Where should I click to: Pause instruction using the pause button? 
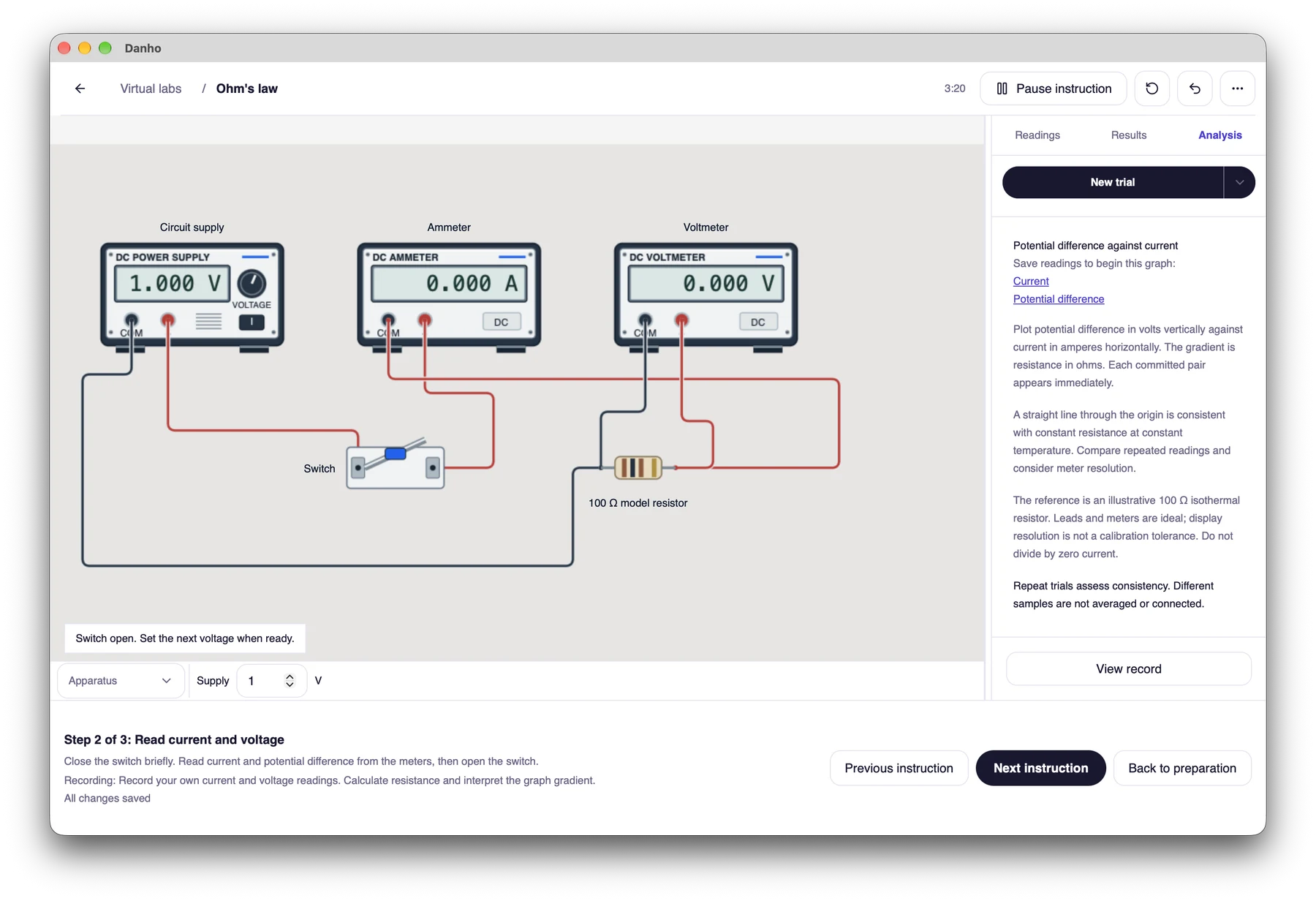pos(1054,88)
